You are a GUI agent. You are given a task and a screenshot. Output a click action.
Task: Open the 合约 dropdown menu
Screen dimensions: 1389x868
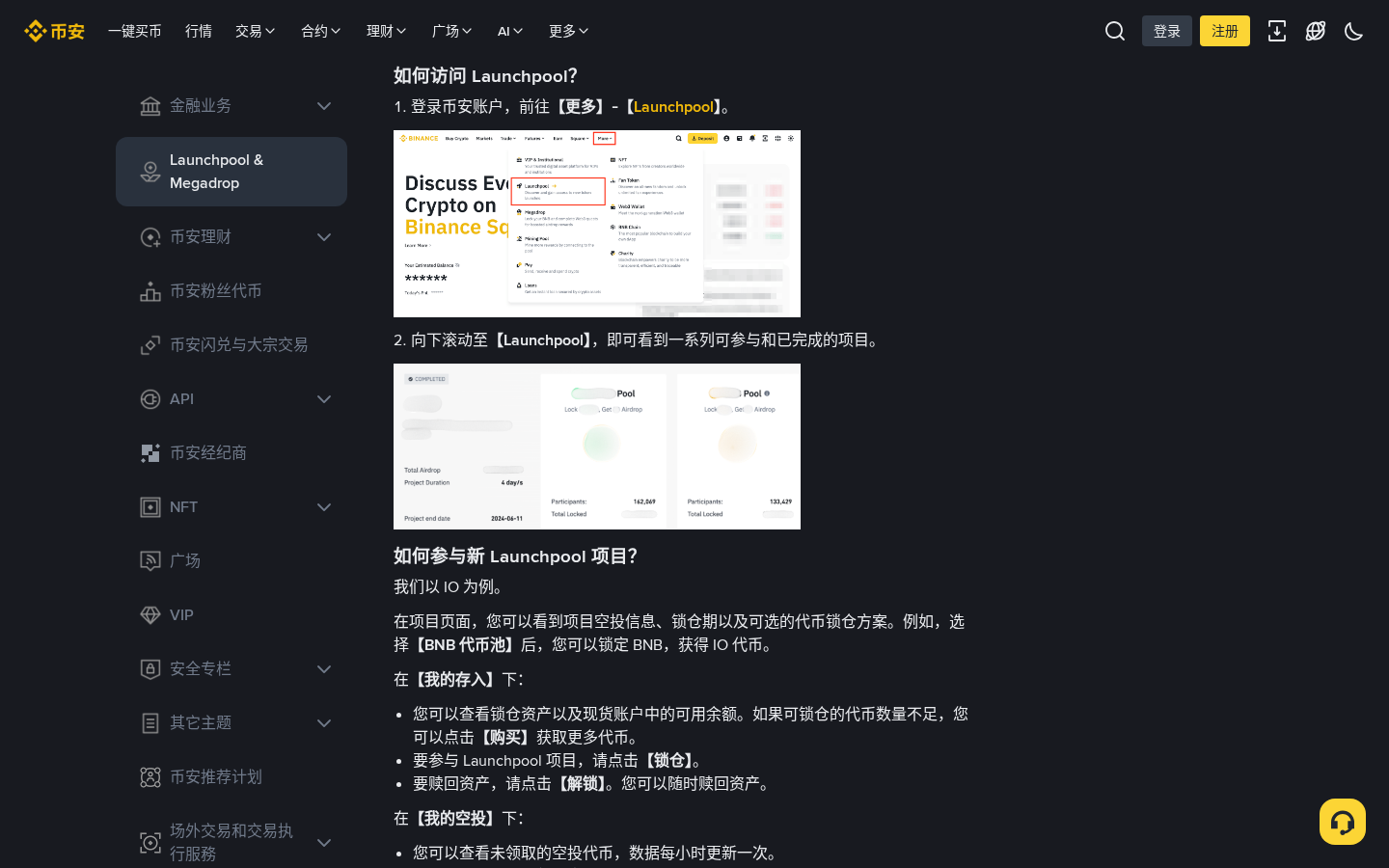pos(321,31)
